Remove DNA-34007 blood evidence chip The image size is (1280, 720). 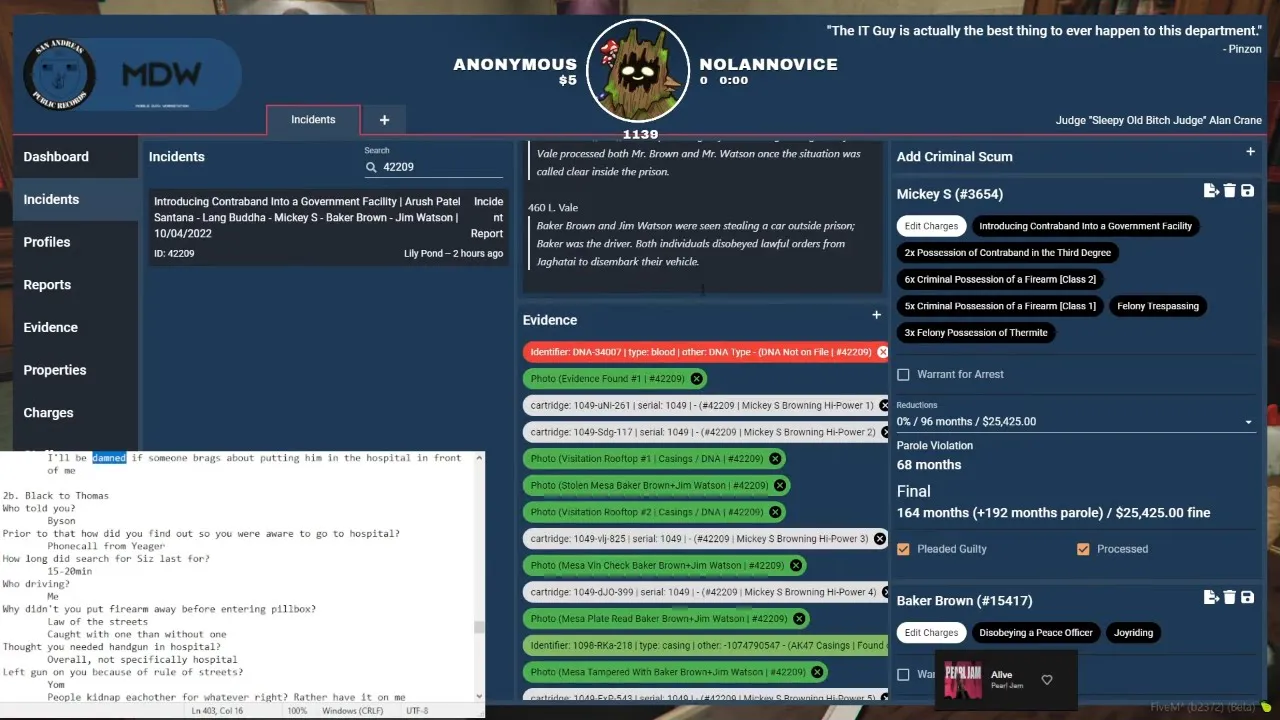coord(882,352)
